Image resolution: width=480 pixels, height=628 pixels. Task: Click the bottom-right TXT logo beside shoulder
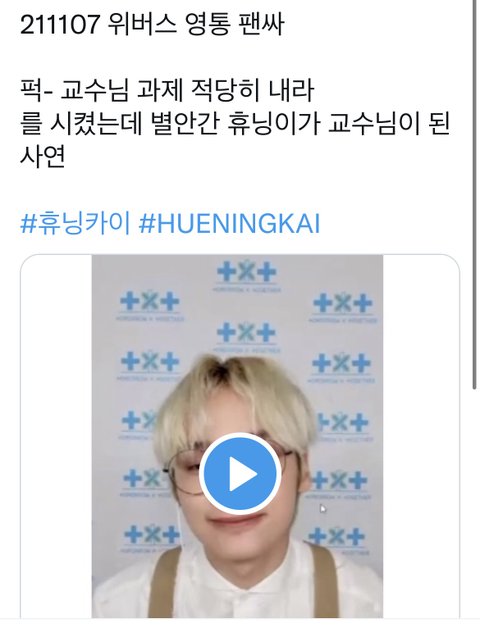(x=339, y=539)
